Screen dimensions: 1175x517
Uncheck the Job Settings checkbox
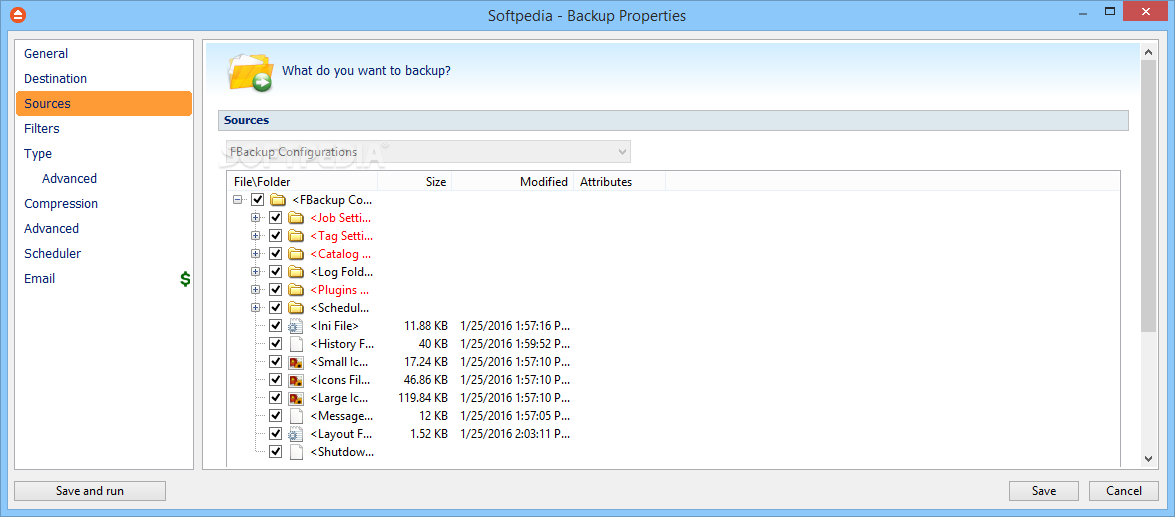276,218
